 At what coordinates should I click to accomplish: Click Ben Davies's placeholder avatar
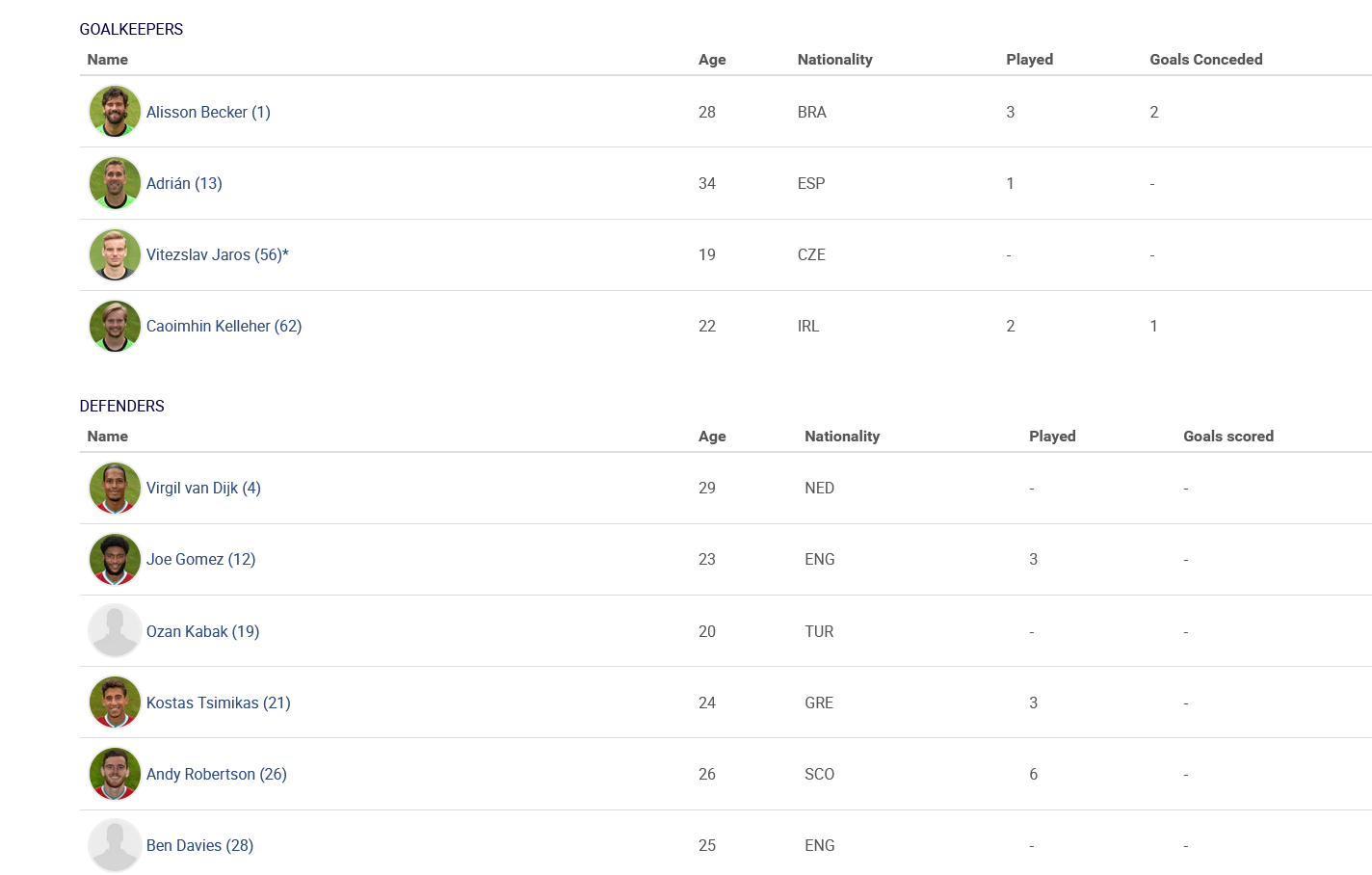tap(115, 845)
